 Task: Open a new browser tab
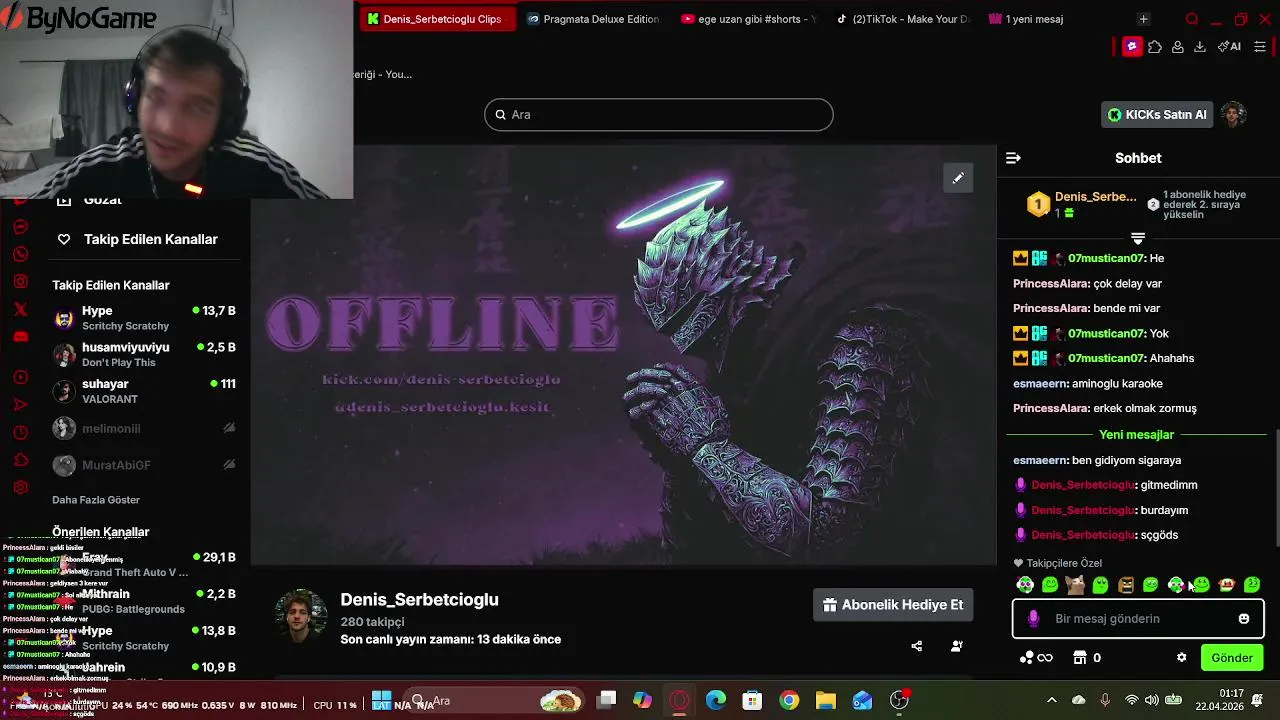coord(1144,19)
